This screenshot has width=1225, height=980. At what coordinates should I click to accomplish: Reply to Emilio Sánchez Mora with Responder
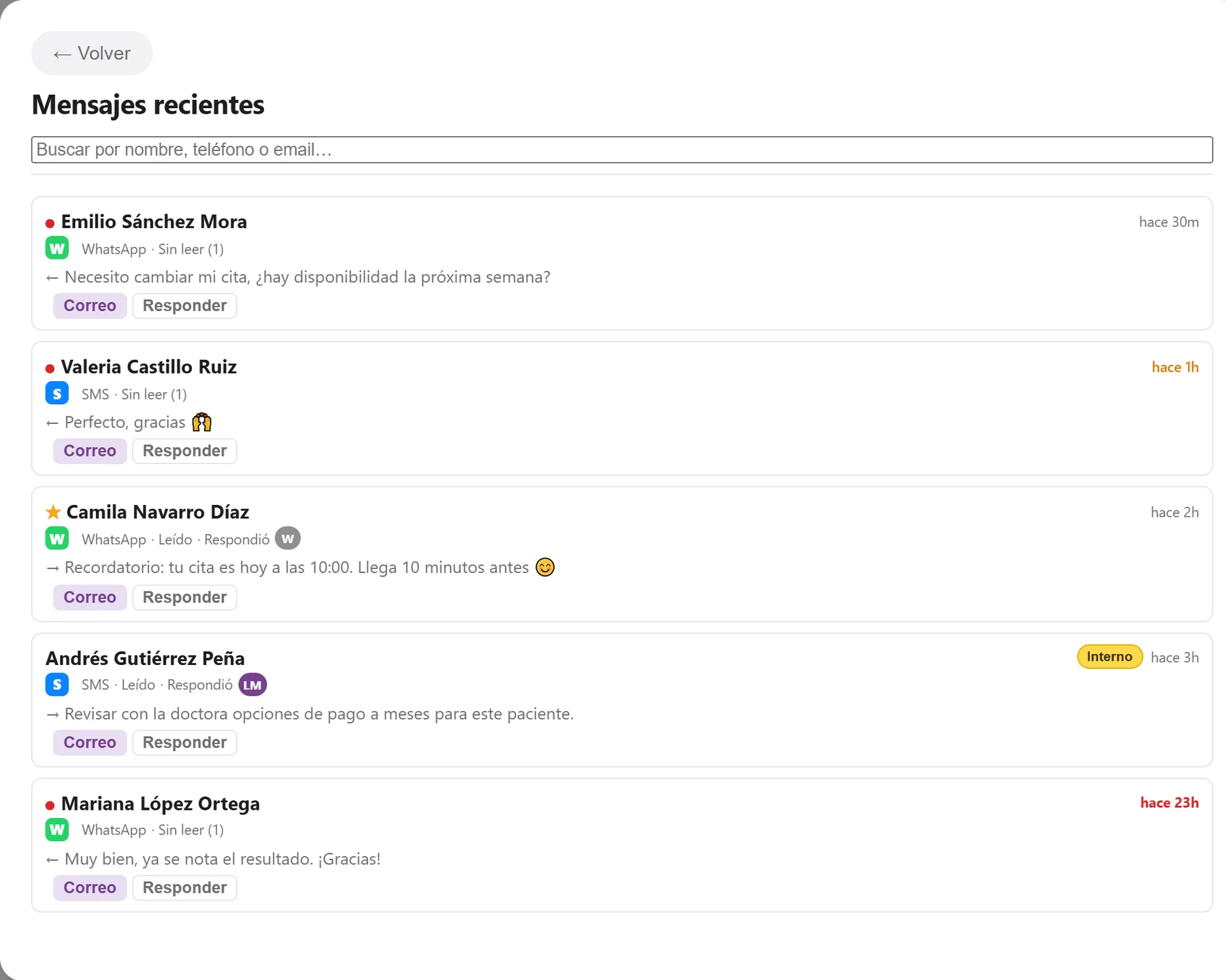[x=184, y=306]
